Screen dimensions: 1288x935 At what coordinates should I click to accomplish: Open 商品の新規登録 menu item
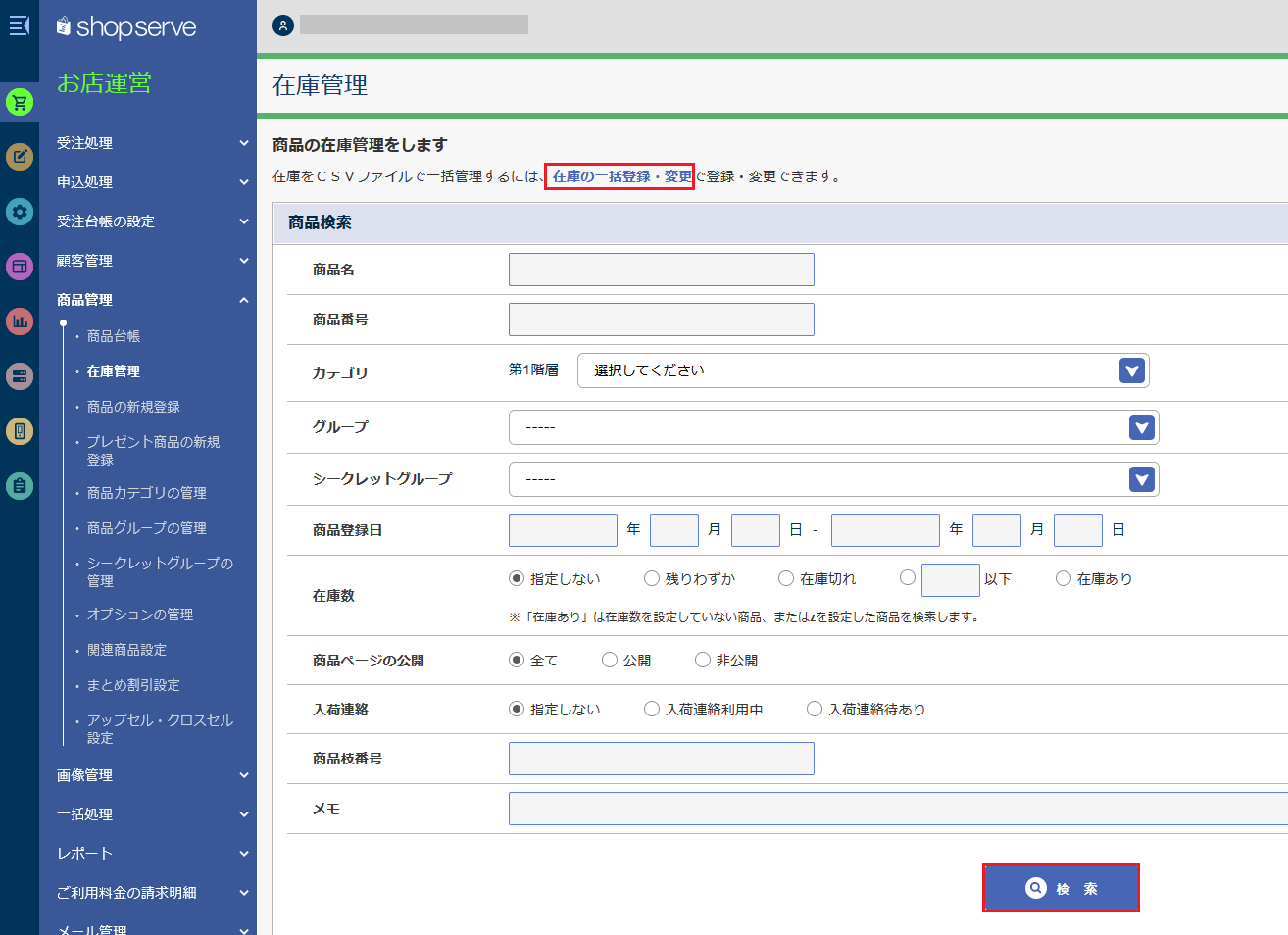(x=133, y=407)
